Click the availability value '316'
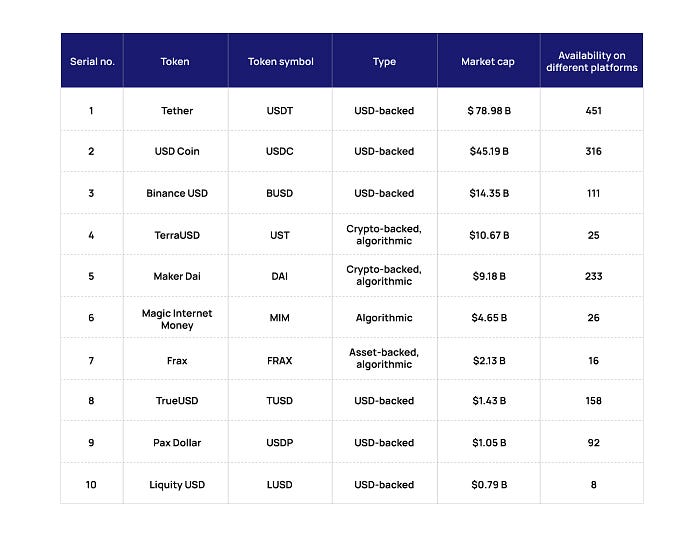This screenshot has width=700, height=535. tap(593, 151)
